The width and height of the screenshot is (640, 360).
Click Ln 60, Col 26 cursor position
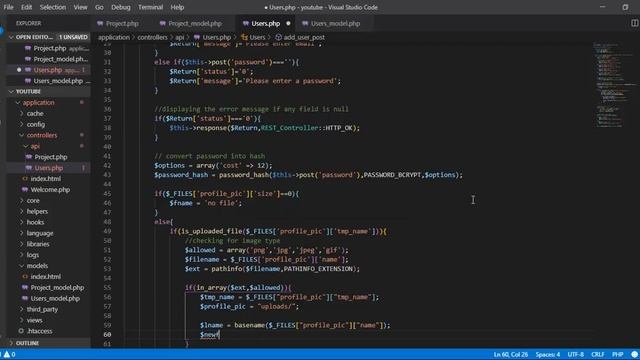point(510,354)
